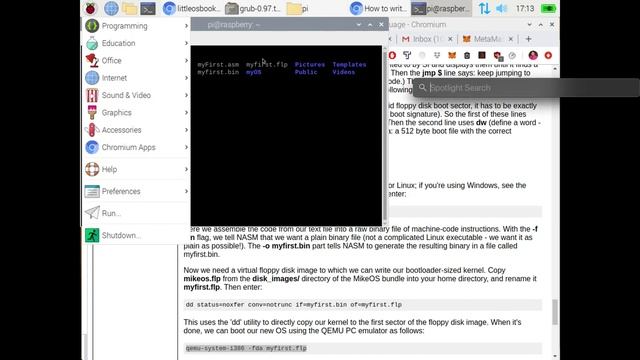Viewport: 640px width, 360px height.
Task: Click the terminal window's vertical scrollbar
Action: pyautogui.click(x=385, y=135)
